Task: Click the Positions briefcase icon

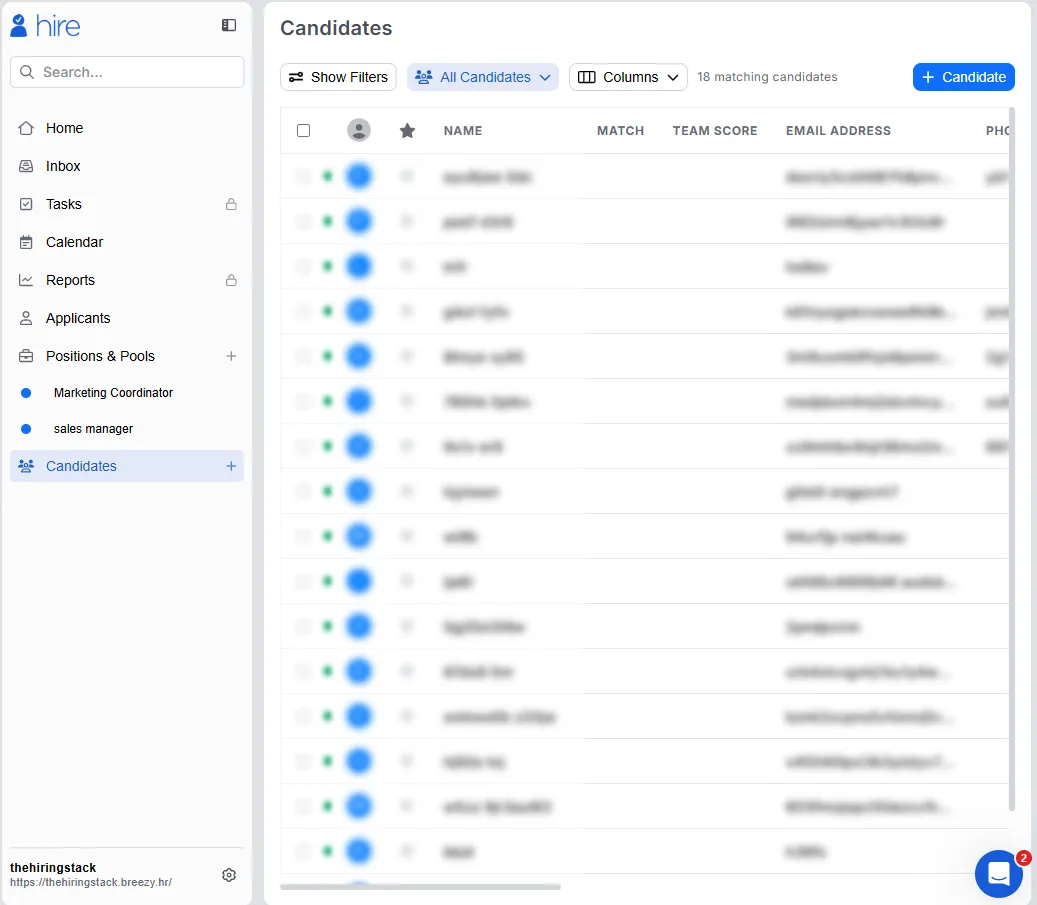Action: 26,357
